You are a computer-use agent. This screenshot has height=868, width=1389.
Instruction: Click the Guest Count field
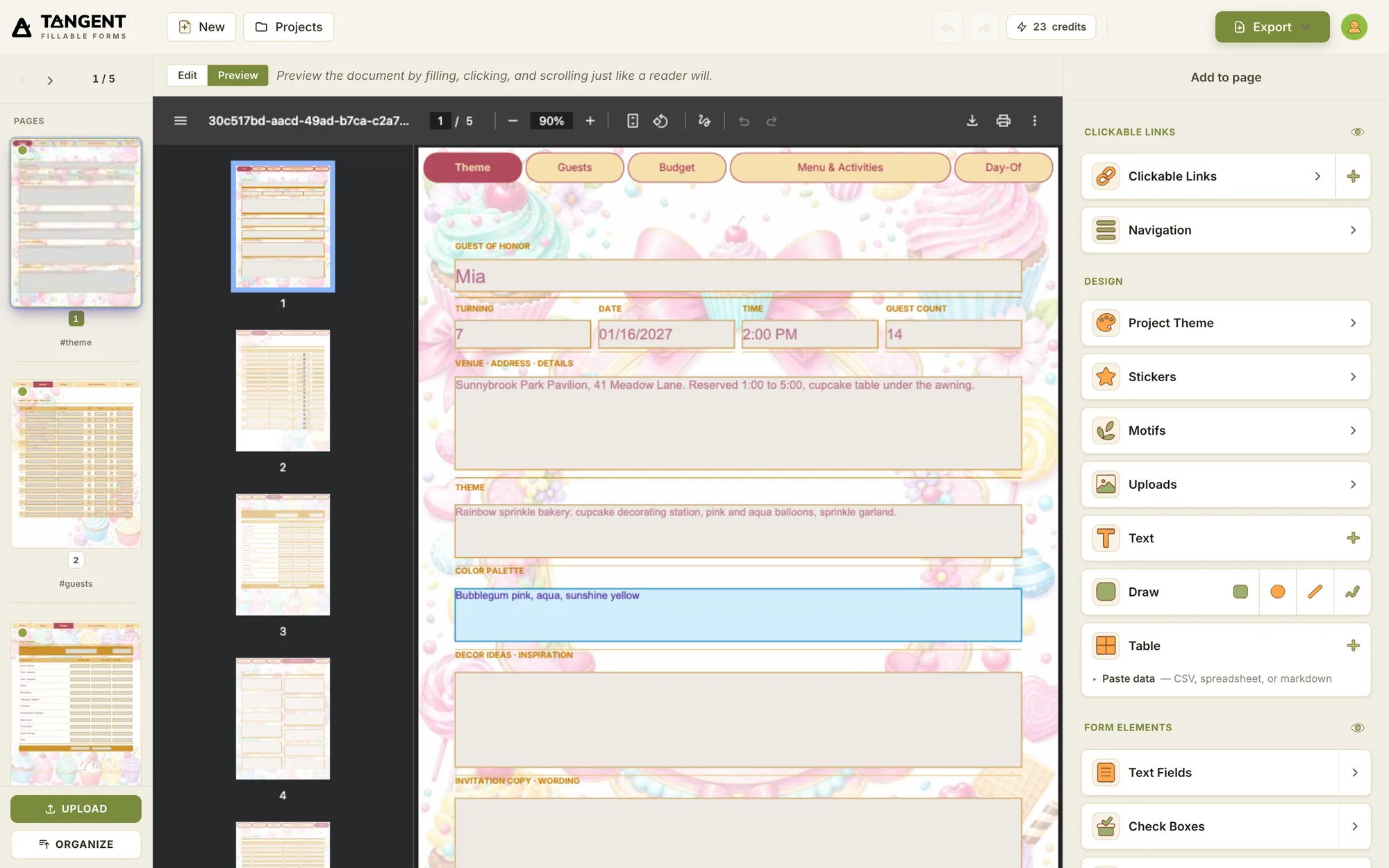953,334
